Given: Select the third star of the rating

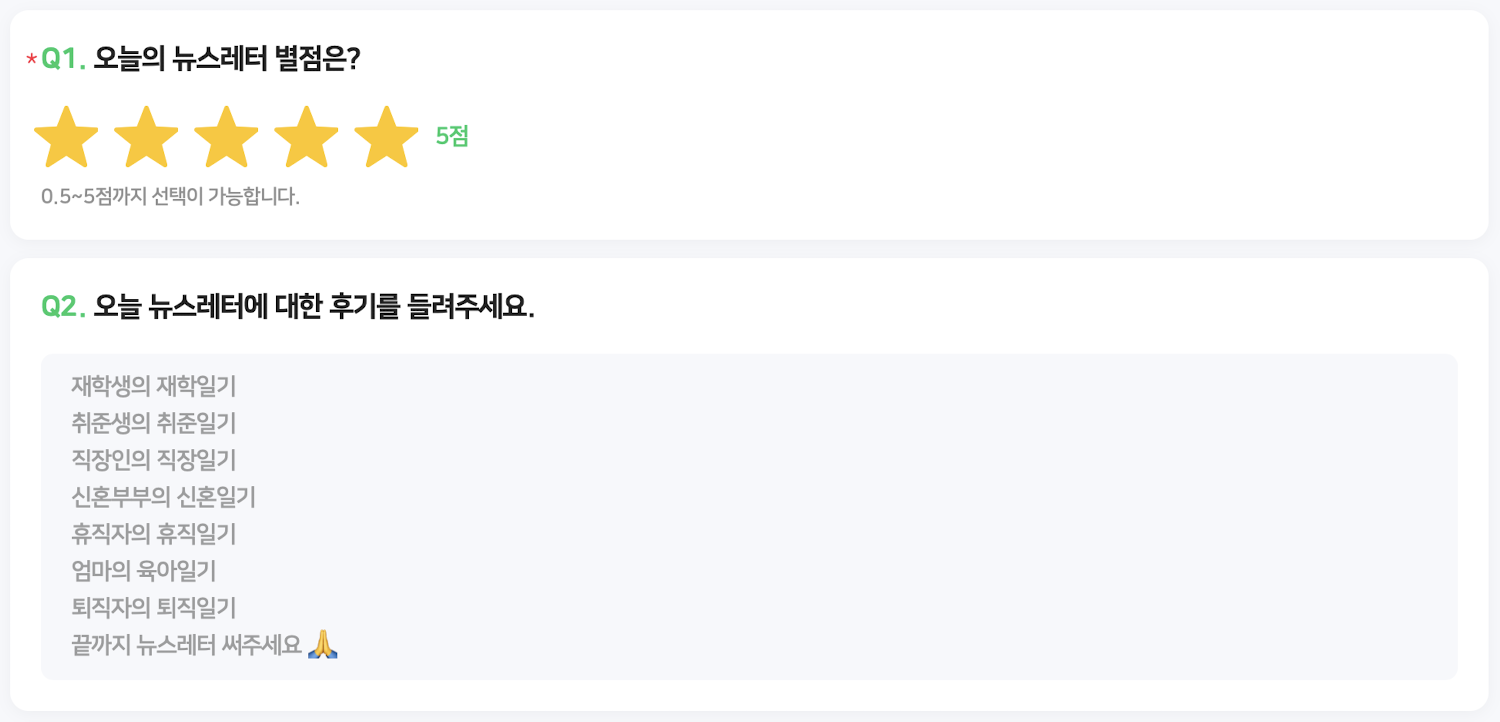Looking at the screenshot, I should [x=227, y=137].
